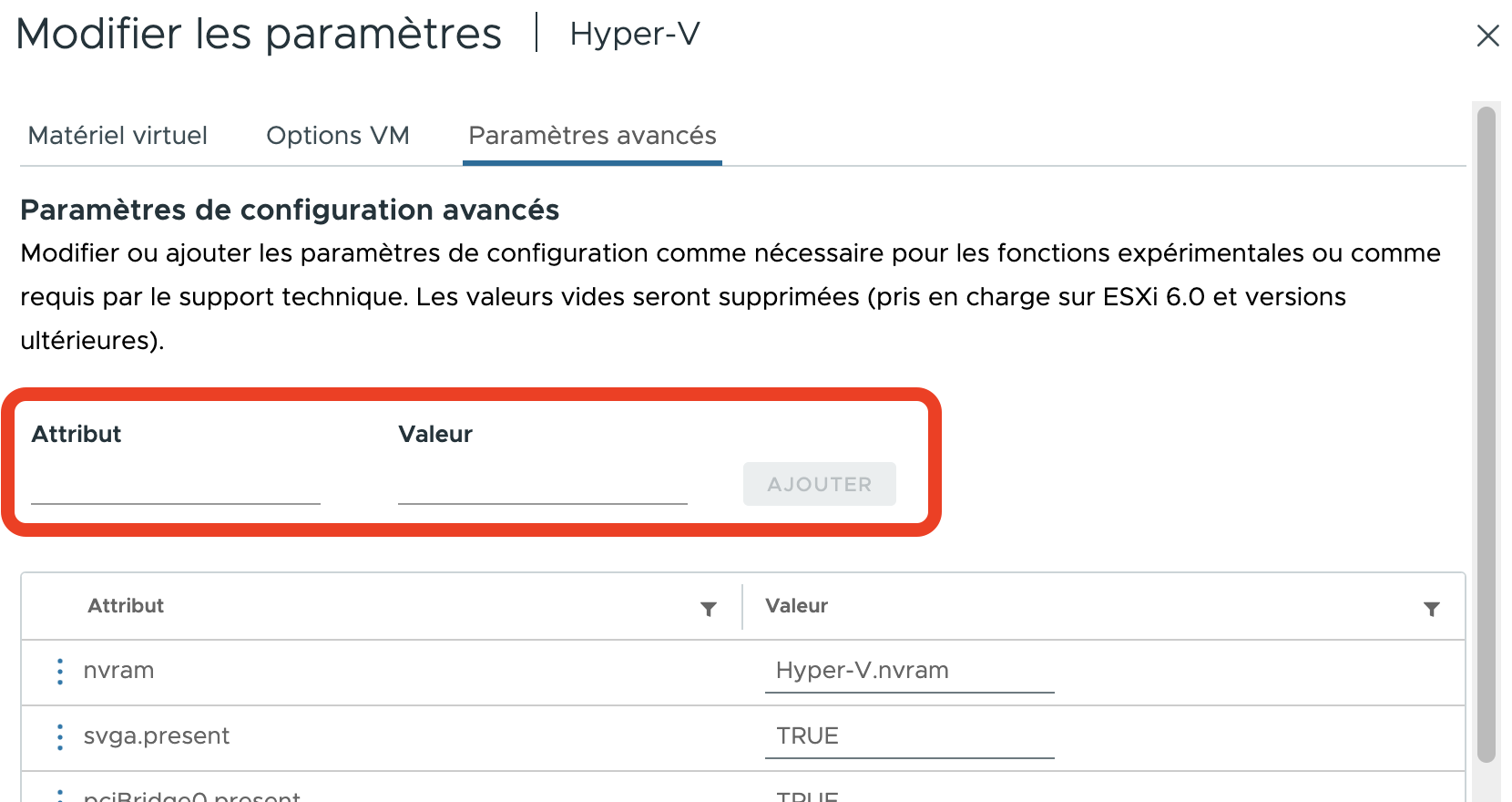The width and height of the screenshot is (1512, 802).
Task: Edit the svga.present TRUE value field
Action: [x=908, y=736]
